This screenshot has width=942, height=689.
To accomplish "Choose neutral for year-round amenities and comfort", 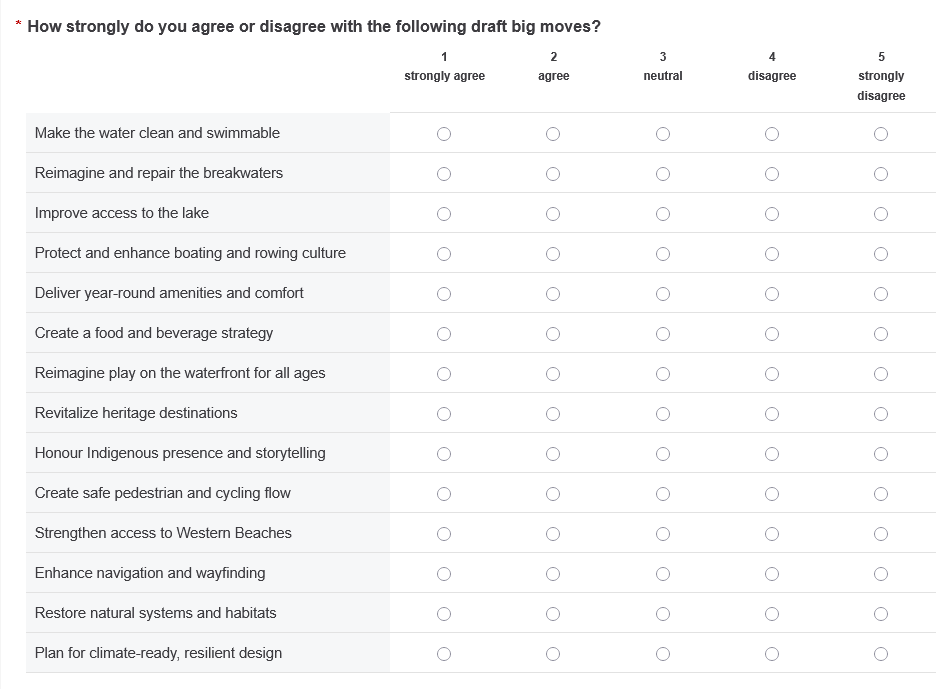I will (x=662, y=294).
